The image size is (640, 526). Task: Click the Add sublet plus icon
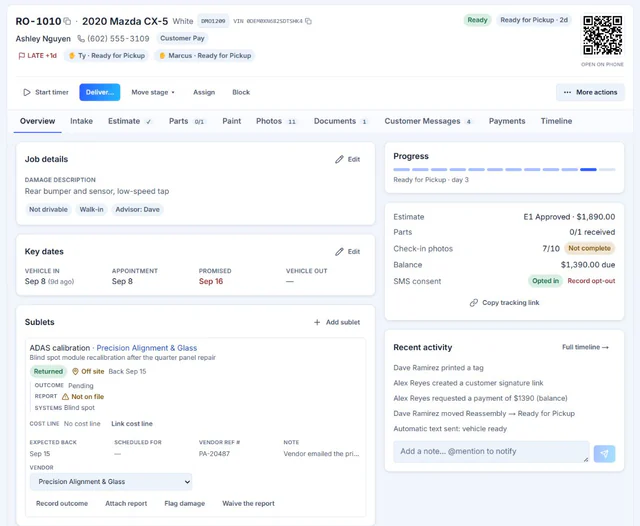click(317, 322)
